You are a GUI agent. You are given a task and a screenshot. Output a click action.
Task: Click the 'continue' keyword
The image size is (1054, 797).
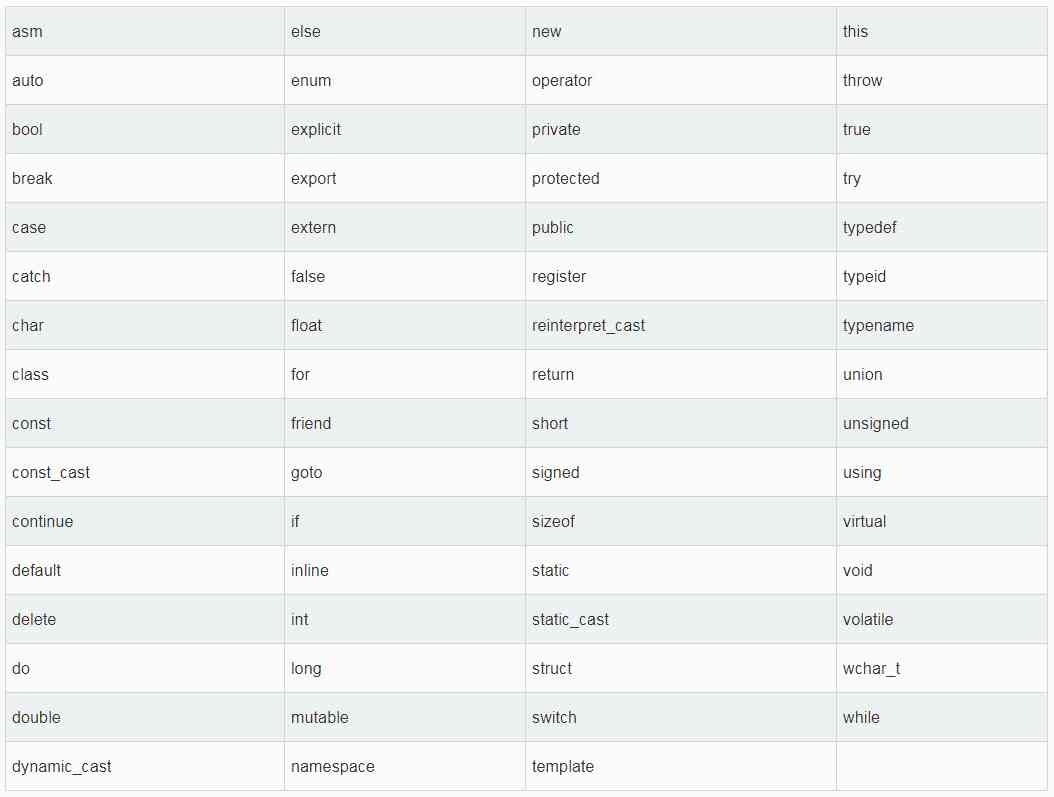tap(42, 521)
